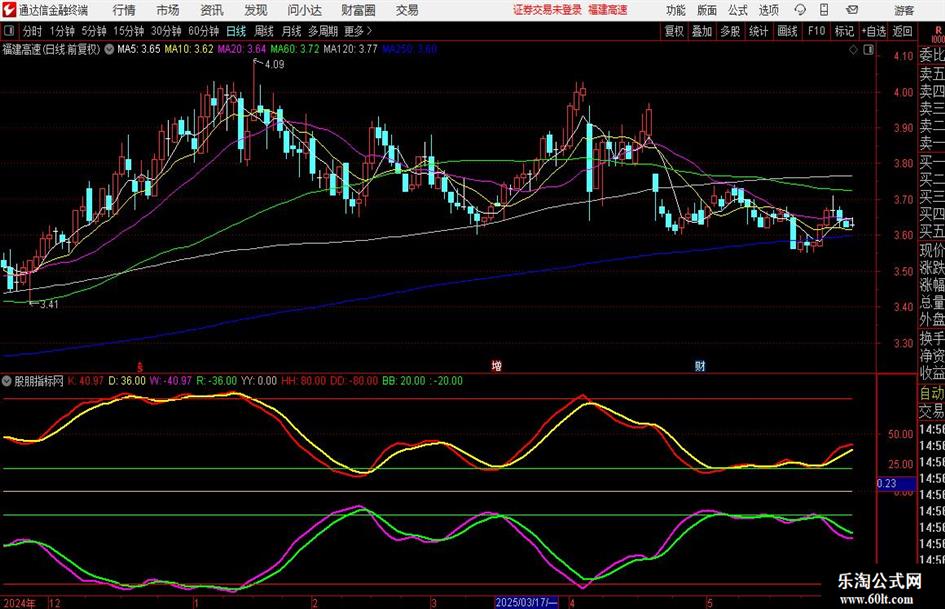This screenshot has height=609, width=945.
Task: Open the 版面 menu
Action: tap(706, 10)
